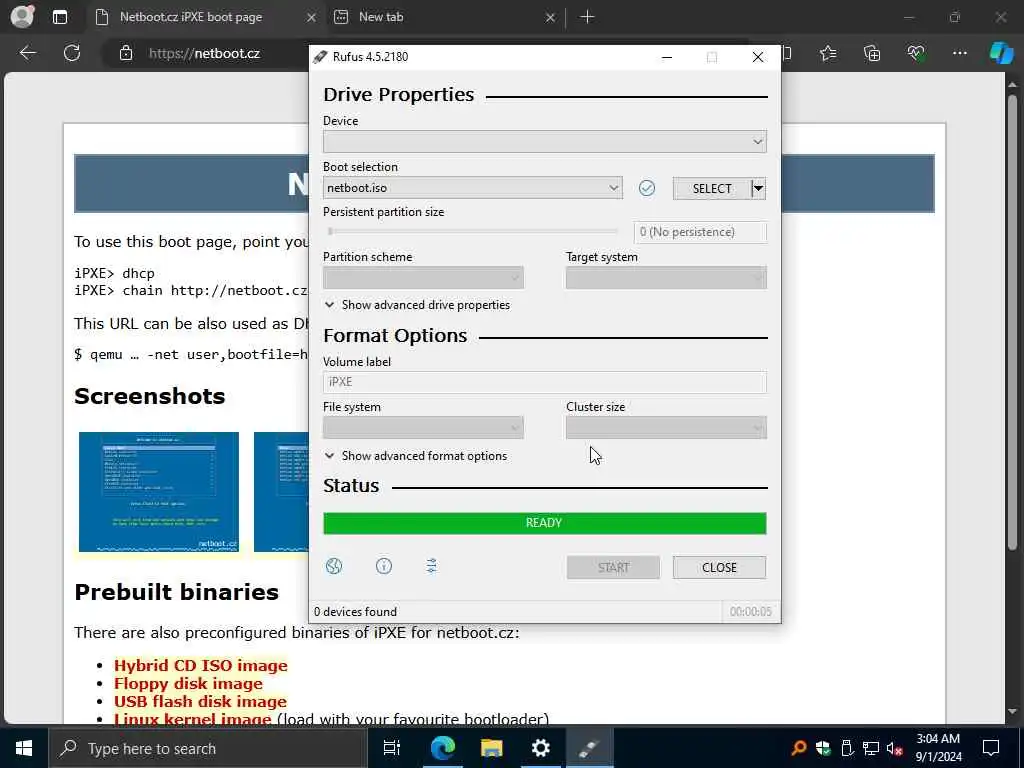Viewport: 1024px width, 768px height.
Task: Follow the USB flash disk image link
Action: (200, 701)
